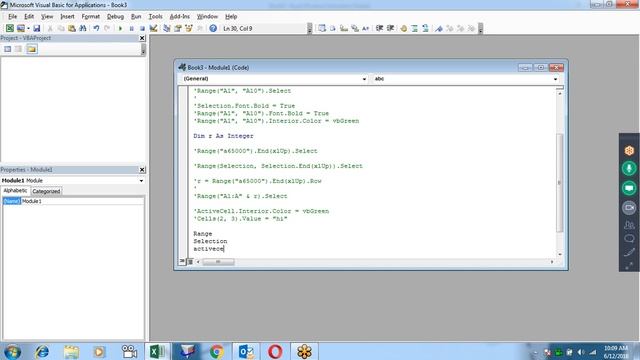Click the green screen-share icon in side panel
The image size is (640, 360).
point(629,188)
